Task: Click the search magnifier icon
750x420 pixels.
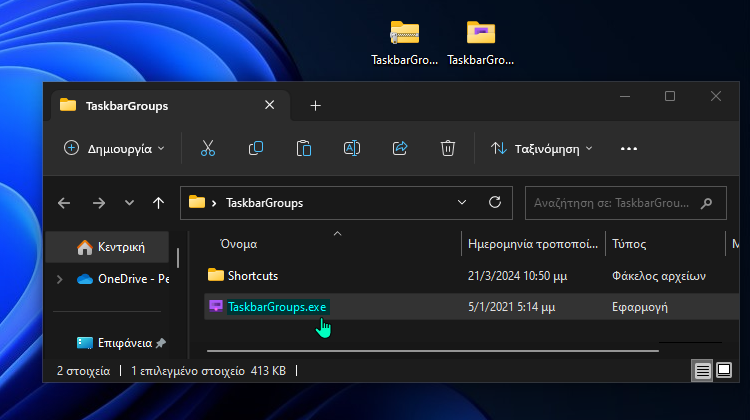Action: pyautogui.click(x=706, y=203)
